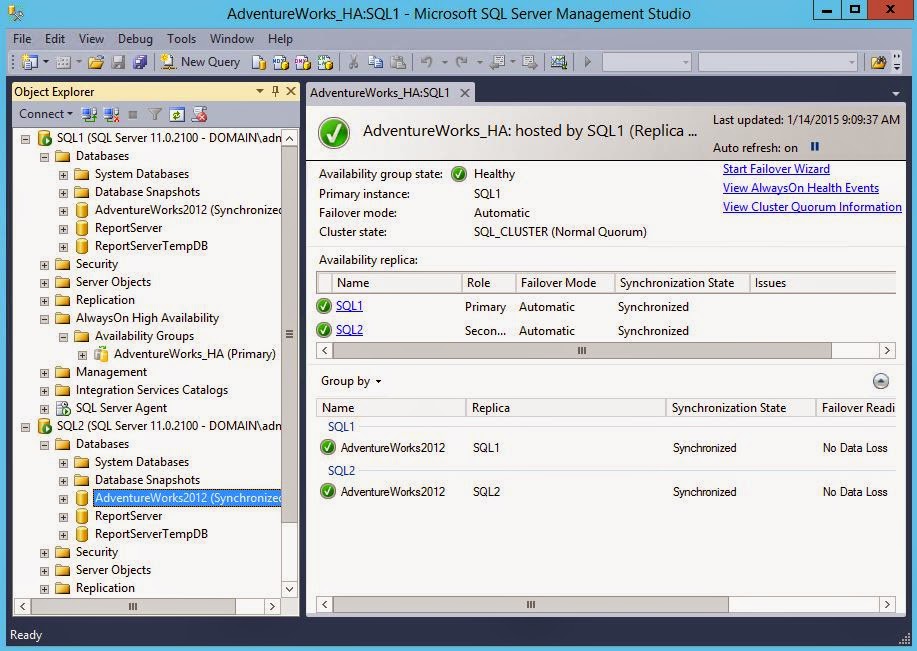Click the Save All icon
The image size is (917, 651).
(140, 61)
